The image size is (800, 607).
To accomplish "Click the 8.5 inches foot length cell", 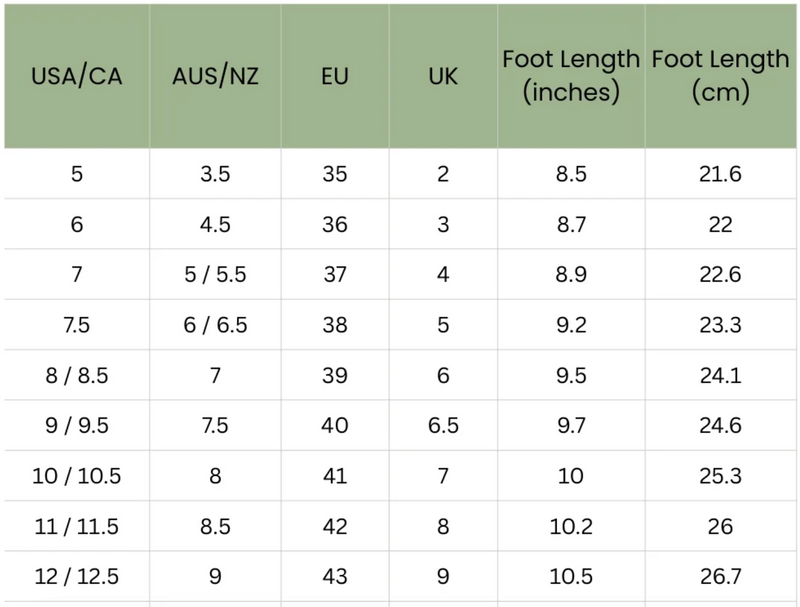I will pos(571,174).
